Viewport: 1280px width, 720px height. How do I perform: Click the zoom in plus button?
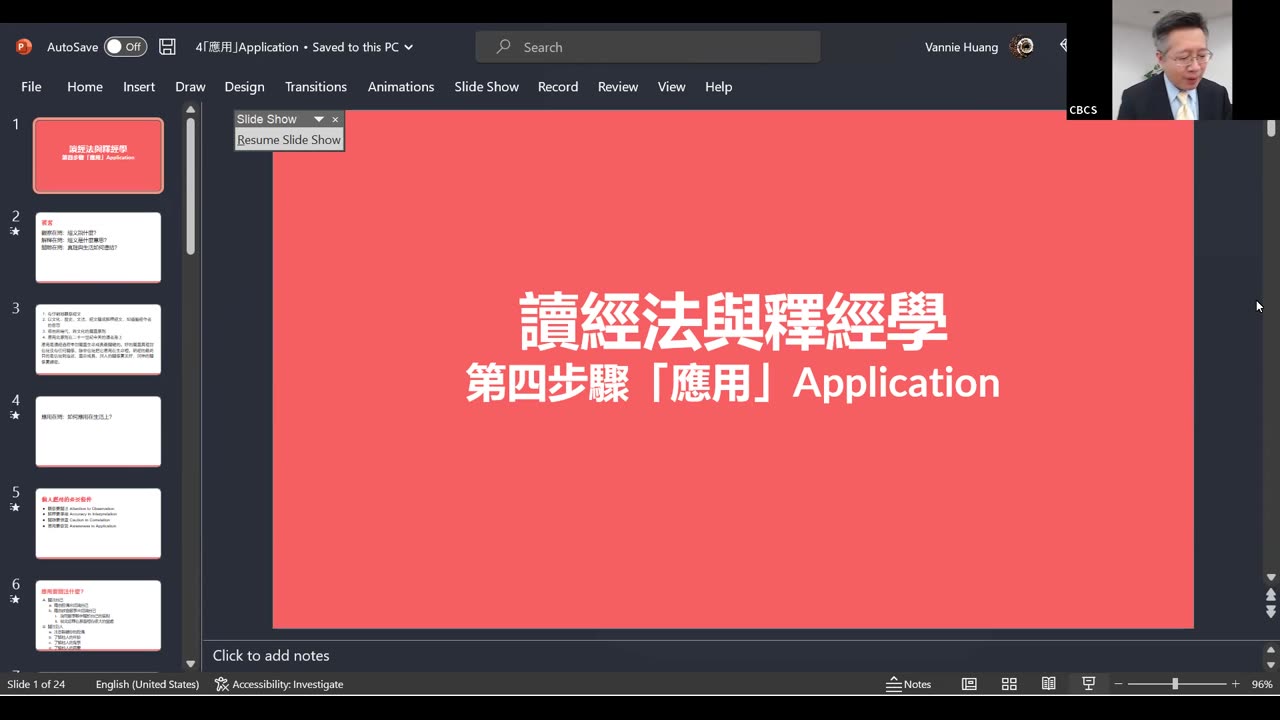tap(1235, 684)
